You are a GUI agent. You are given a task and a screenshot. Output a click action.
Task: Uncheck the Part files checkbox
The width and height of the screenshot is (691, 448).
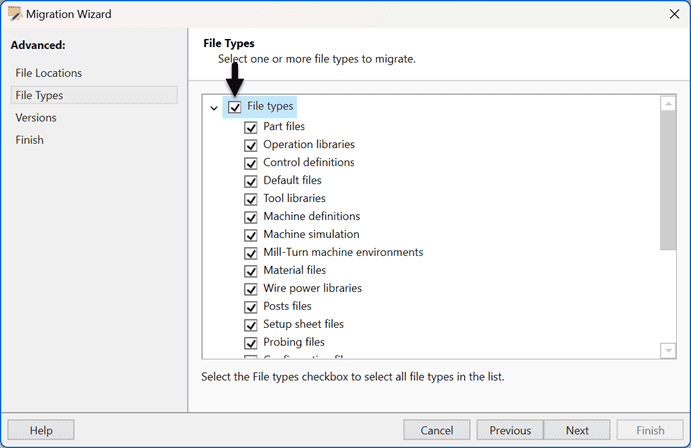tap(251, 127)
